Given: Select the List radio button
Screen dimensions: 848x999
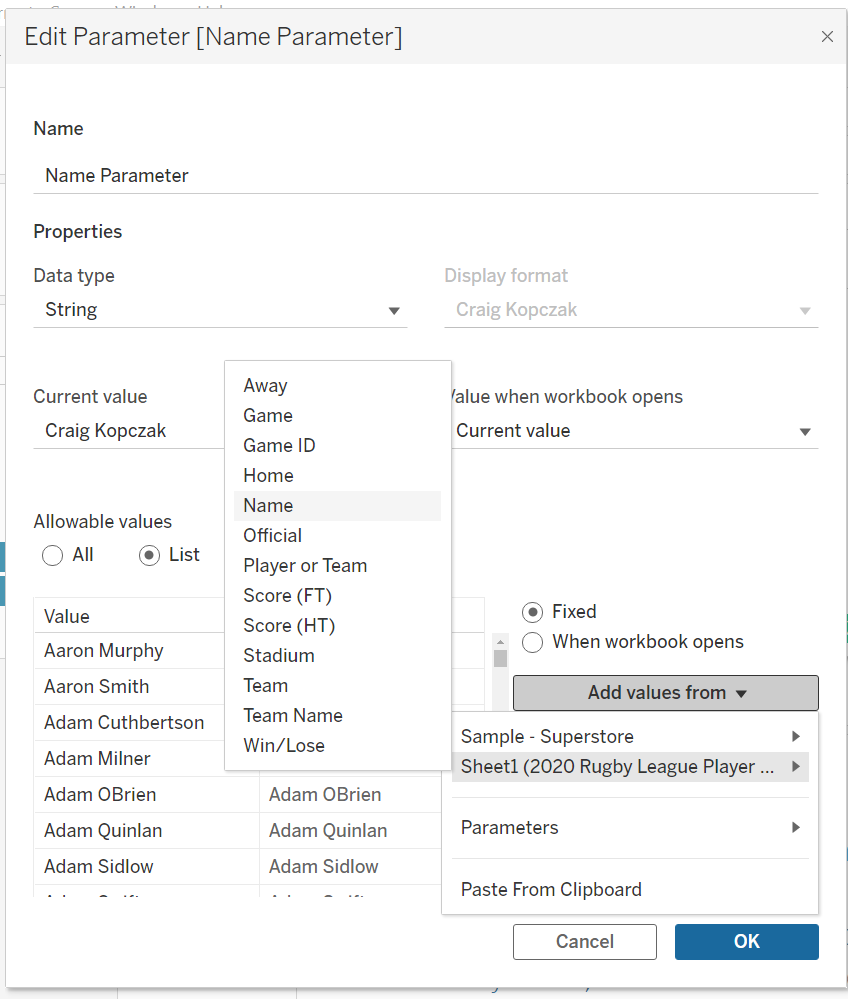Looking at the screenshot, I should click(150, 555).
